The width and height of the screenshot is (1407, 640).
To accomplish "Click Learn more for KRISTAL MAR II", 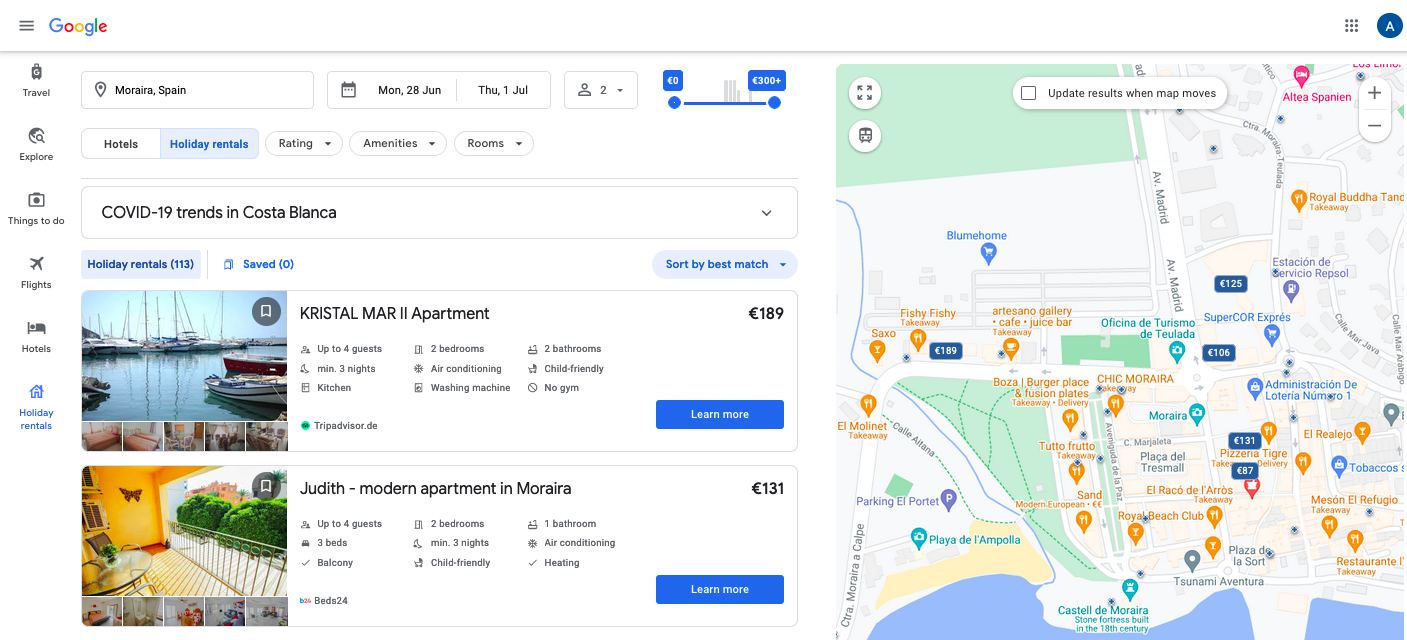I will (x=720, y=414).
